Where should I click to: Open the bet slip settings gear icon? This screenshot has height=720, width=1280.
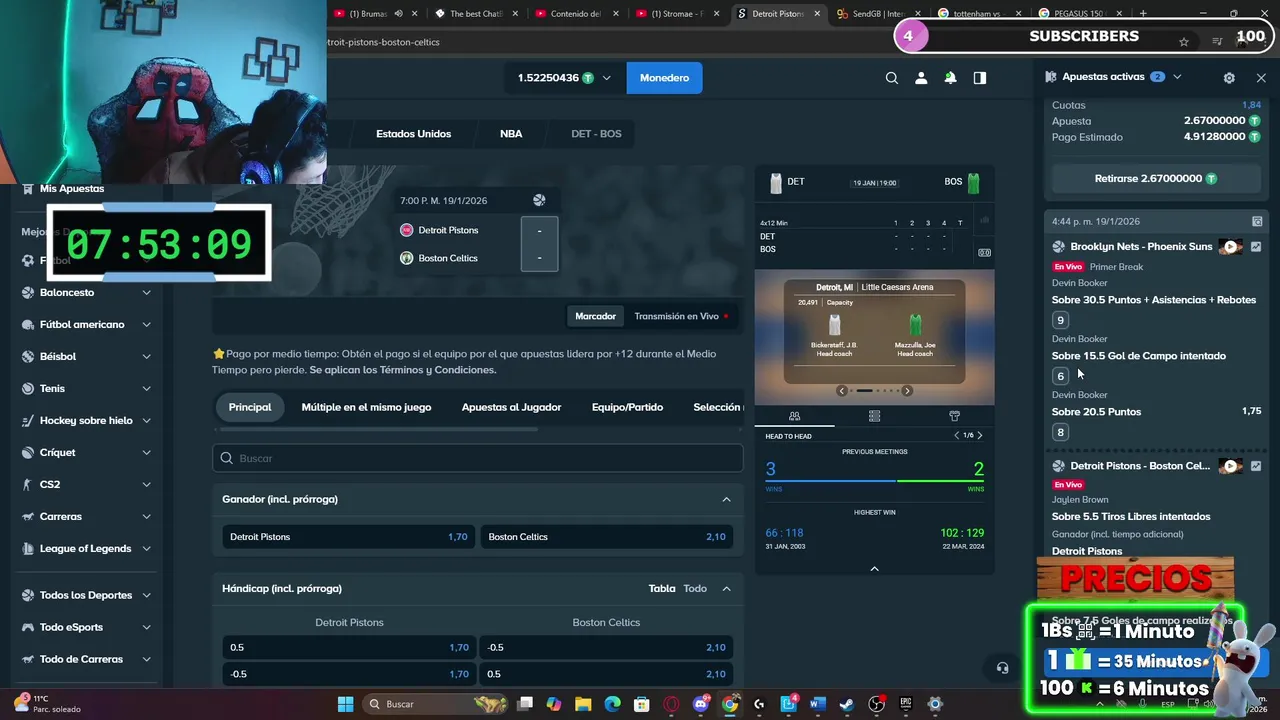coord(1229,77)
